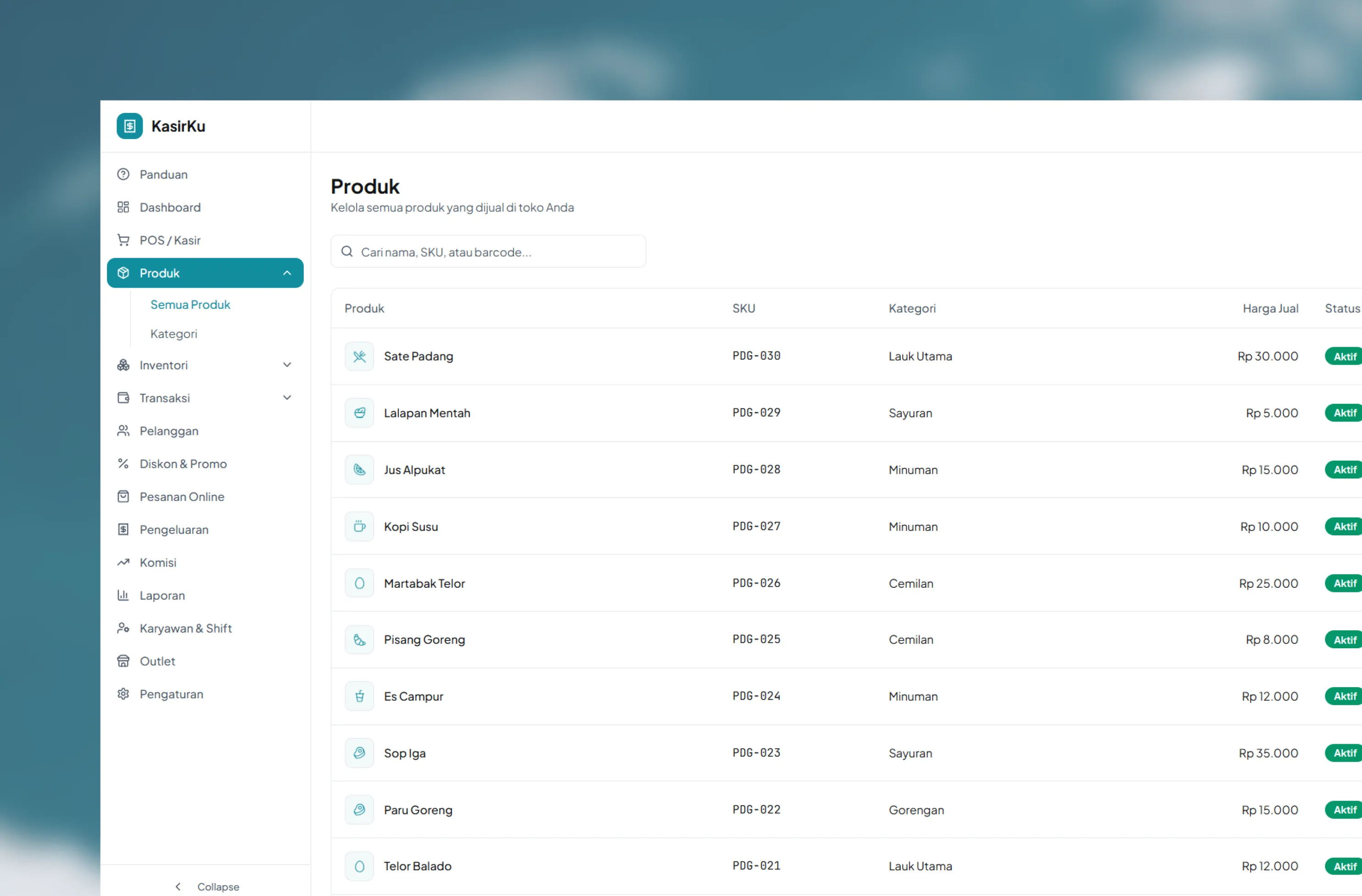Click the Es Campur product name
1362x896 pixels.
[413, 696]
